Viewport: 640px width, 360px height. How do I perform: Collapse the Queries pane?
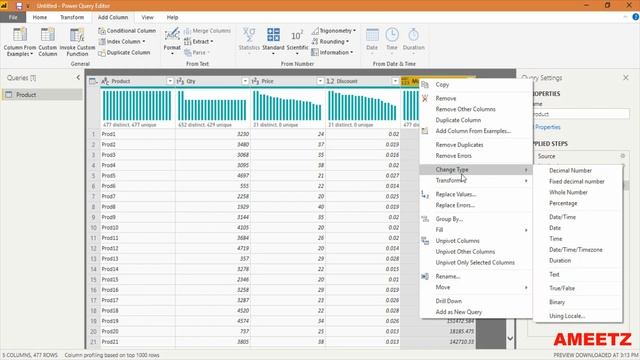click(x=78, y=78)
